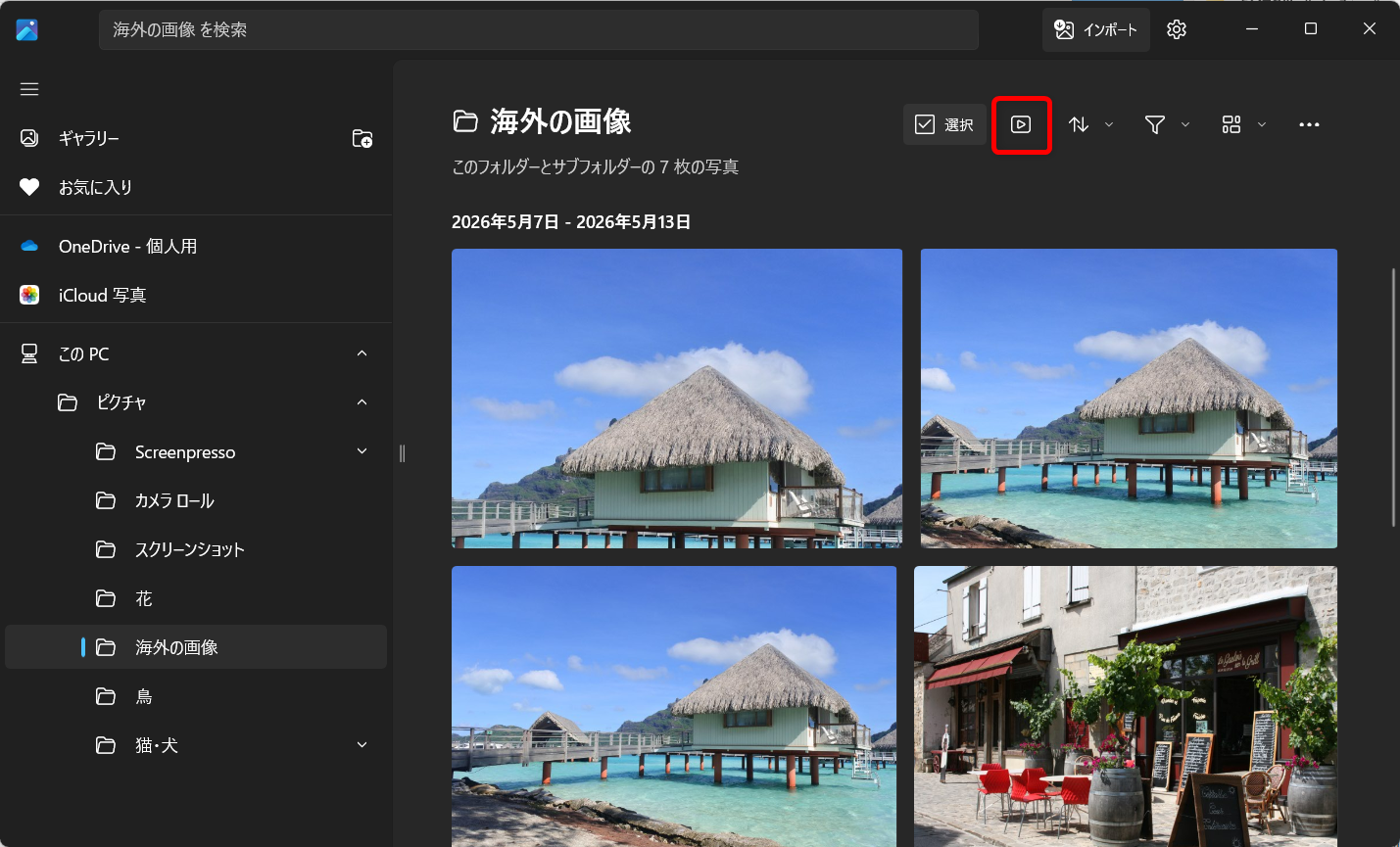Click the この PC computer icon
Viewport: 1400px width, 847px height.
pyautogui.click(x=29, y=353)
